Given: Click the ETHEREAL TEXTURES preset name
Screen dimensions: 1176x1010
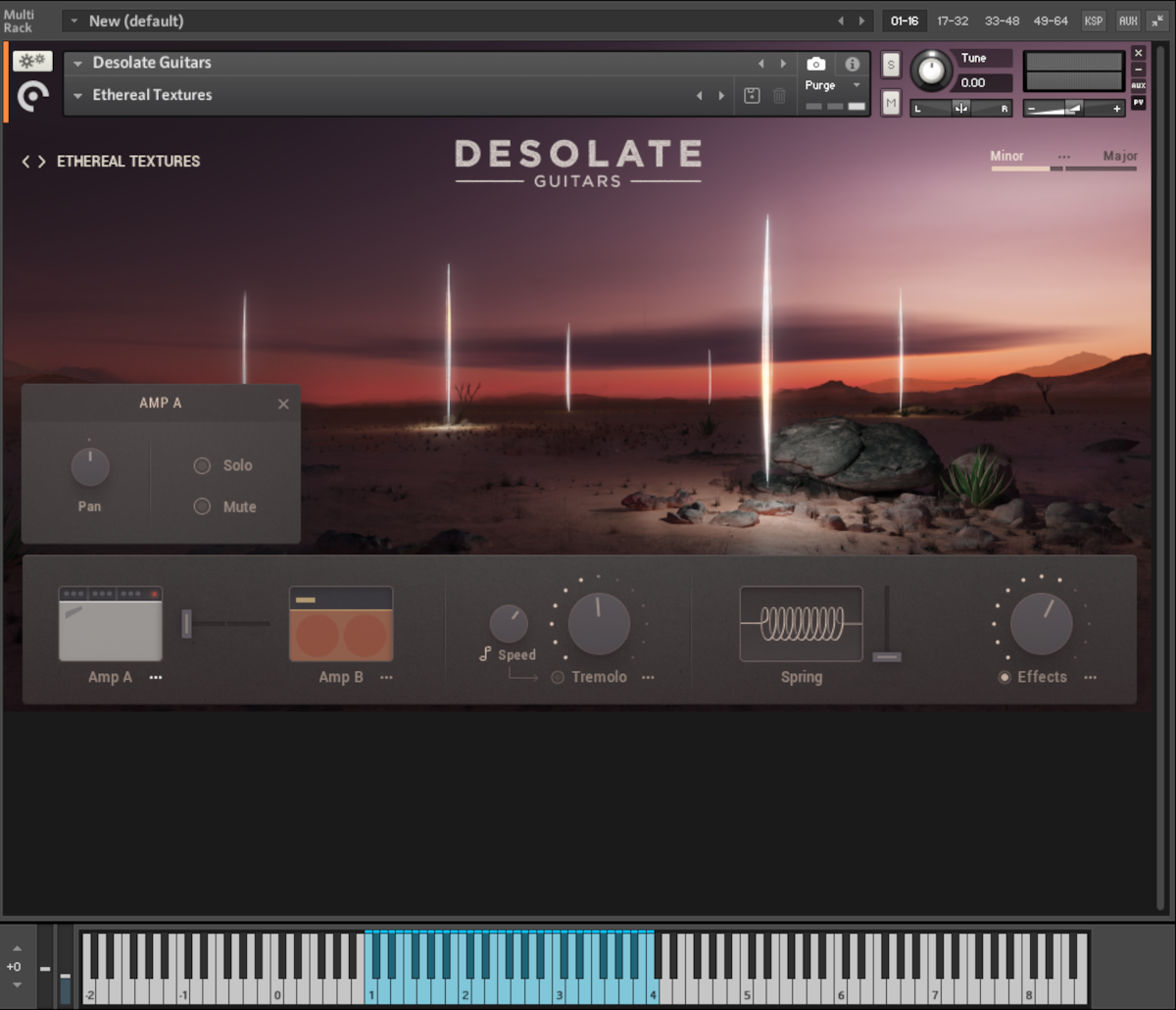Looking at the screenshot, I should 128,162.
